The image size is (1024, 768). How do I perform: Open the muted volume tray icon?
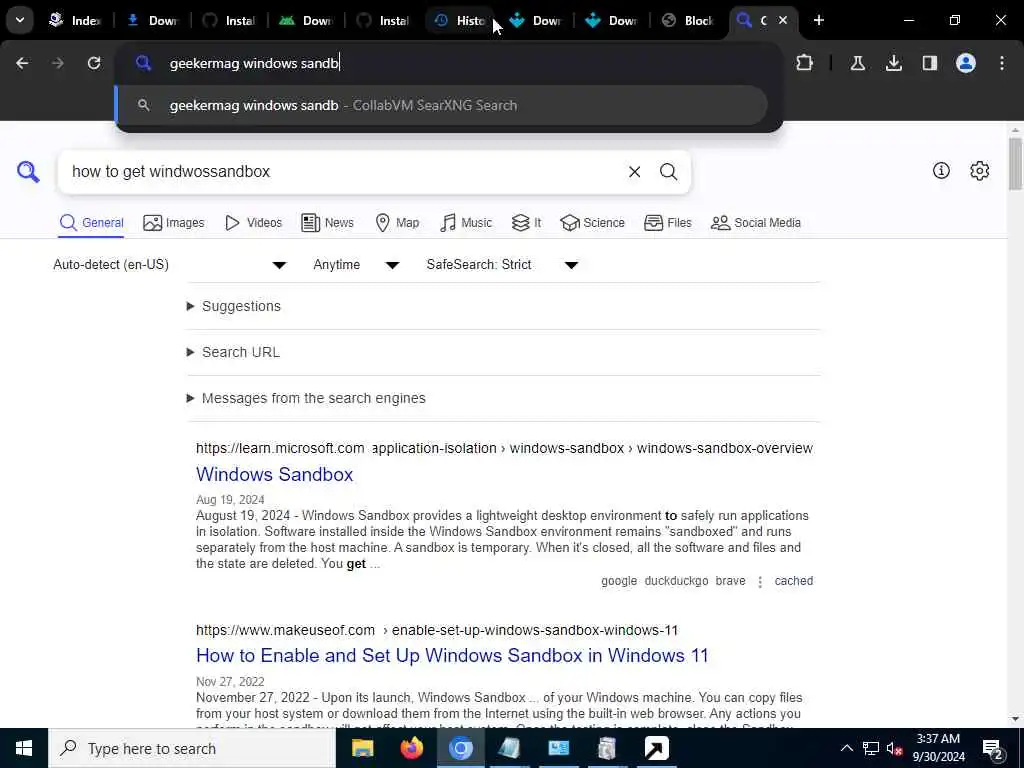point(894,748)
